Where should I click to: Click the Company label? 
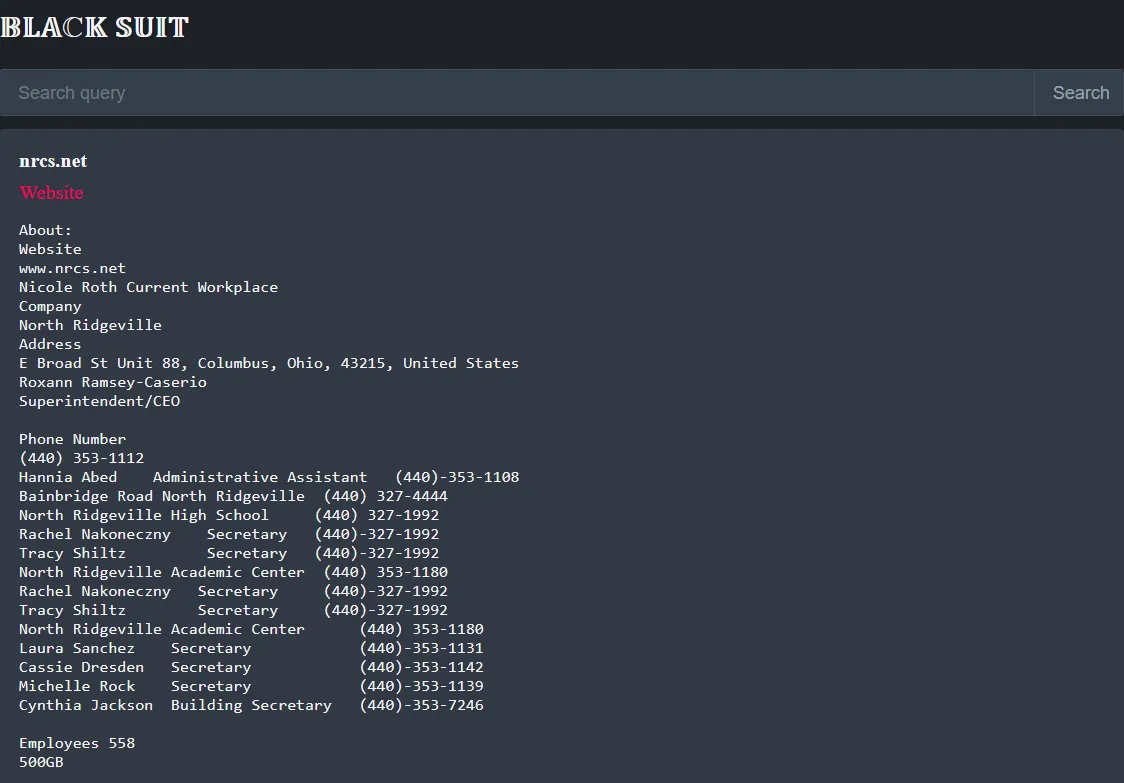click(x=50, y=306)
